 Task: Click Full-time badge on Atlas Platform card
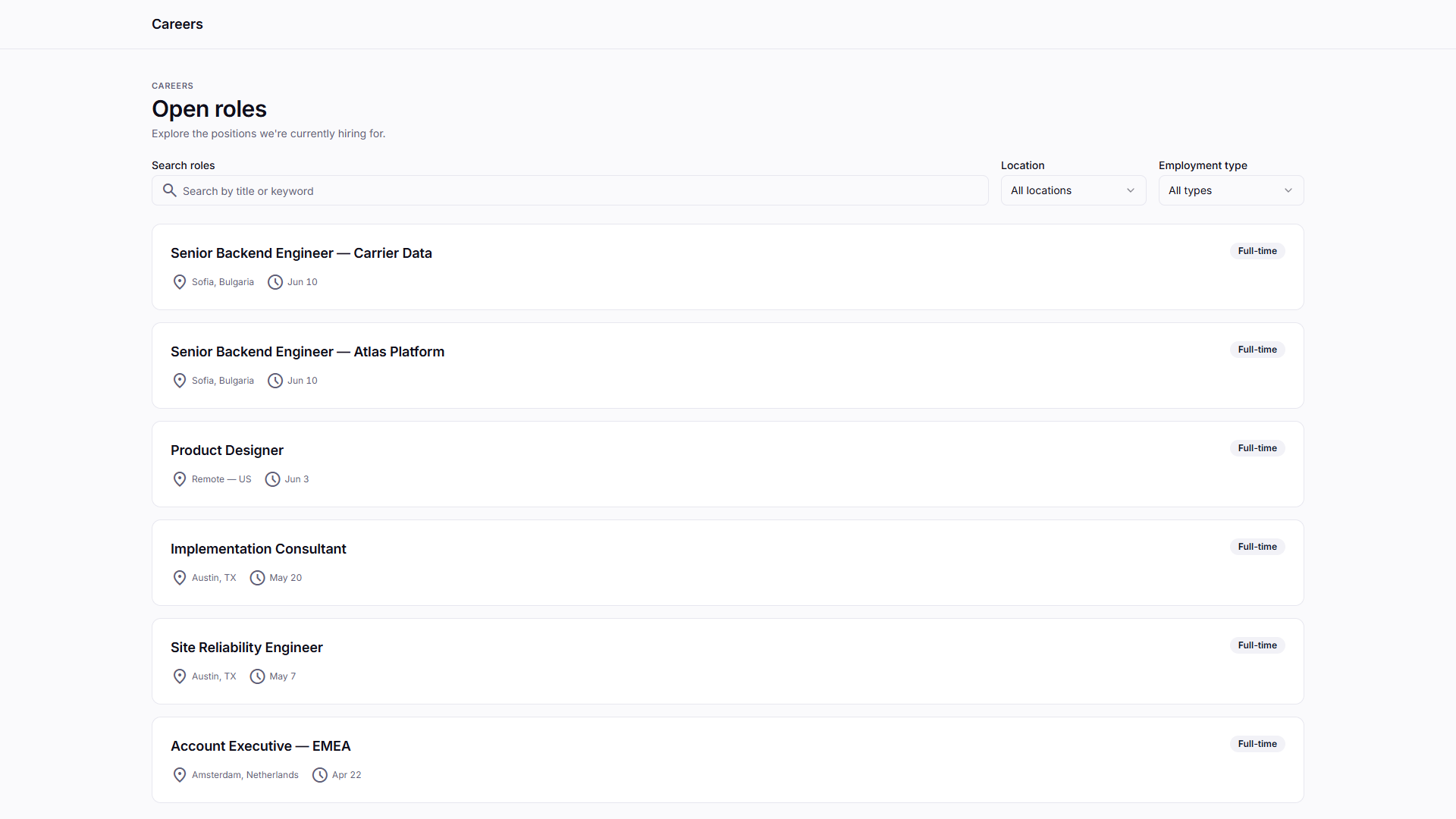click(x=1257, y=350)
